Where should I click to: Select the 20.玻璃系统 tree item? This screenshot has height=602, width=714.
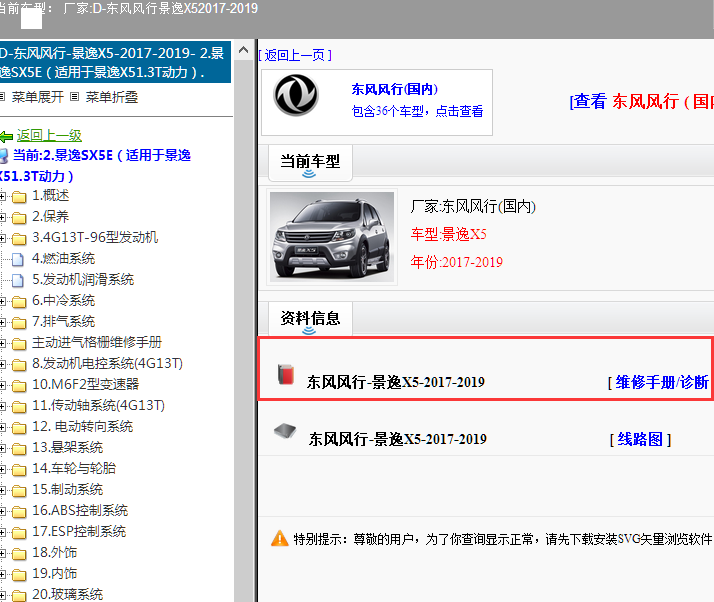coord(67,594)
